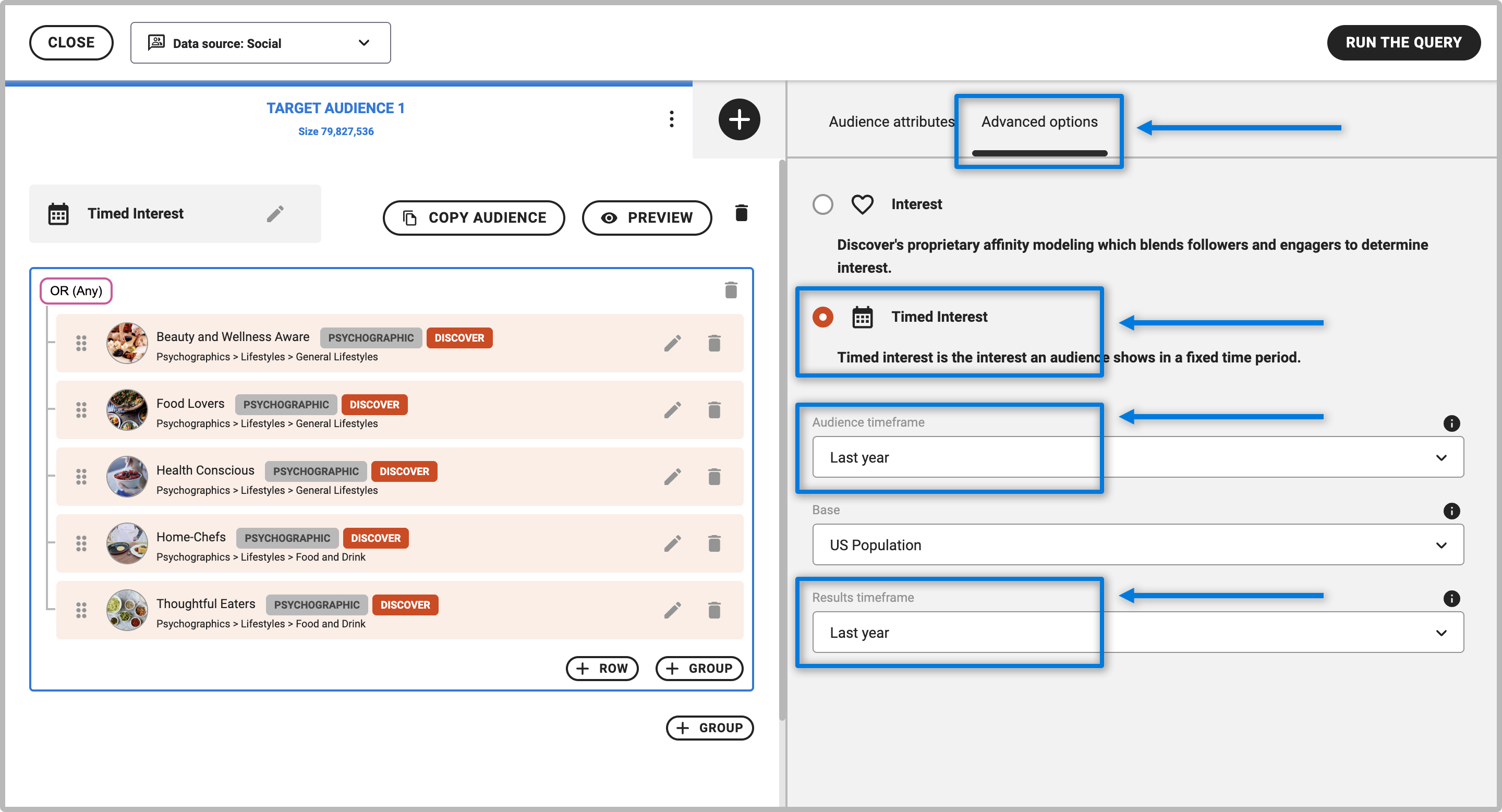Click drag handle of Home-Chefs row

point(81,543)
